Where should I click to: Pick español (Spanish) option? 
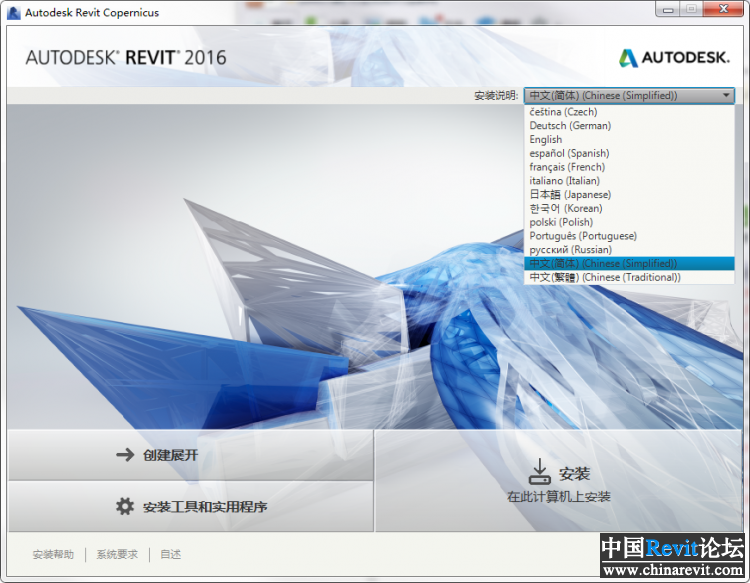point(629,154)
